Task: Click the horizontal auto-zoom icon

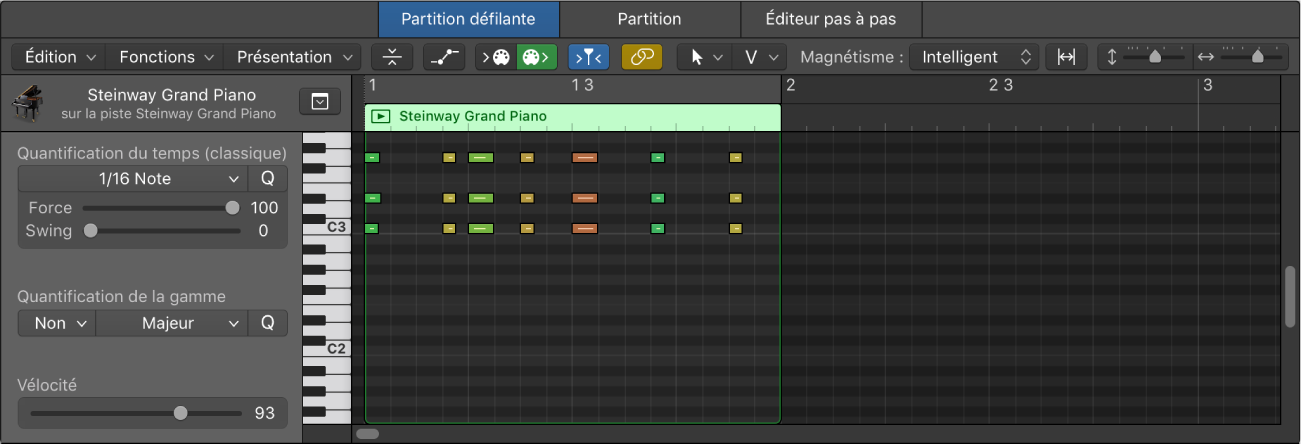Action: (1067, 57)
